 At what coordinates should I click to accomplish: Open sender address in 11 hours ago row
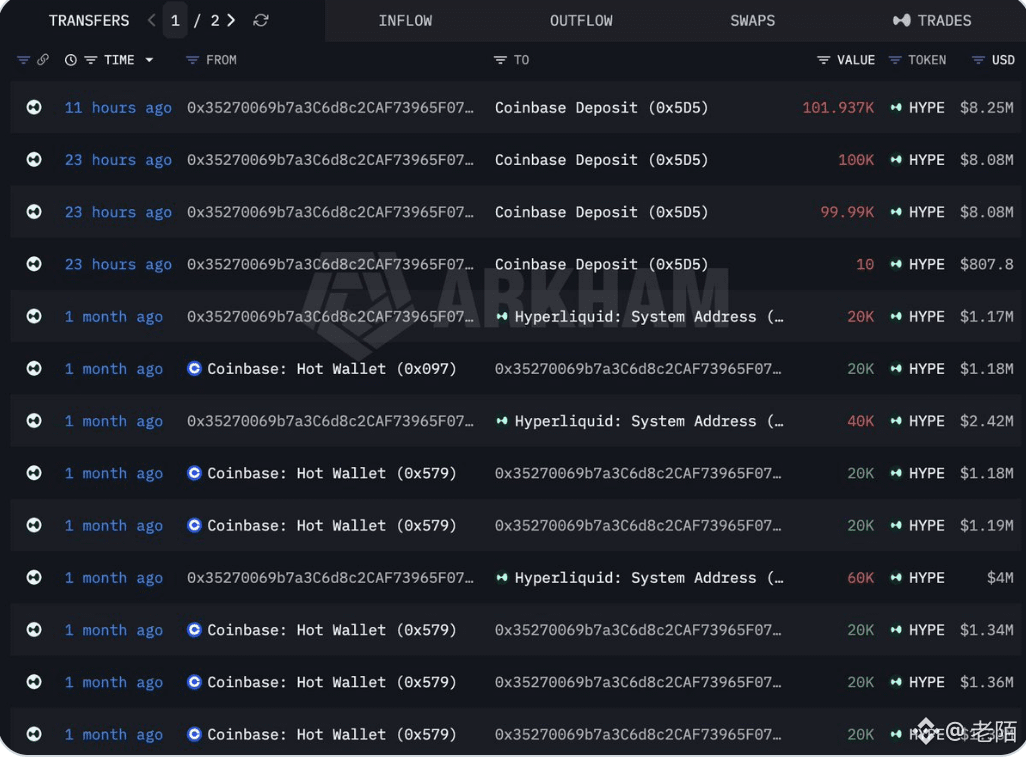coord(330,107)
